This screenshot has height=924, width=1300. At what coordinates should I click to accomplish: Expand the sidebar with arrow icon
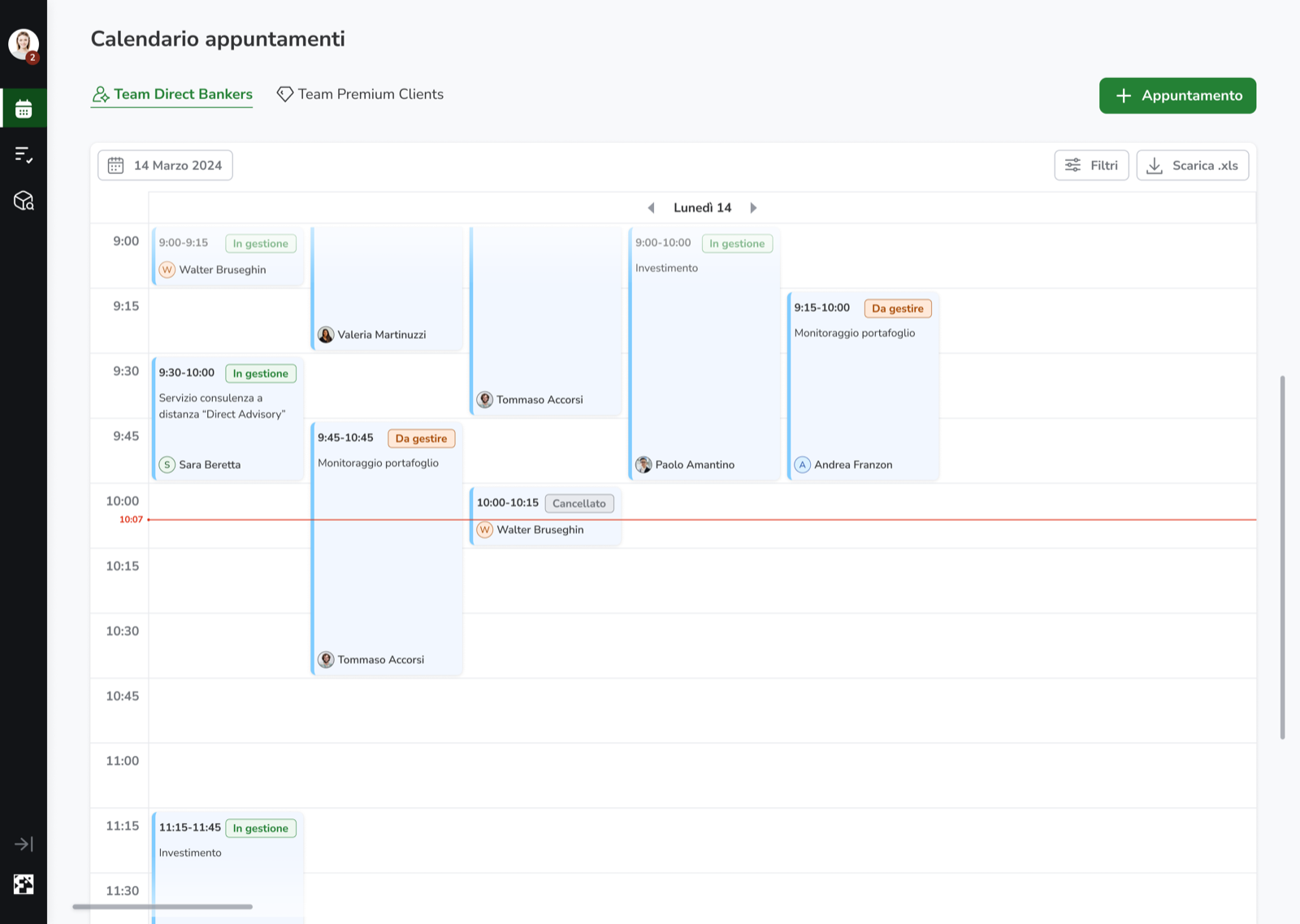pos(24,844)
